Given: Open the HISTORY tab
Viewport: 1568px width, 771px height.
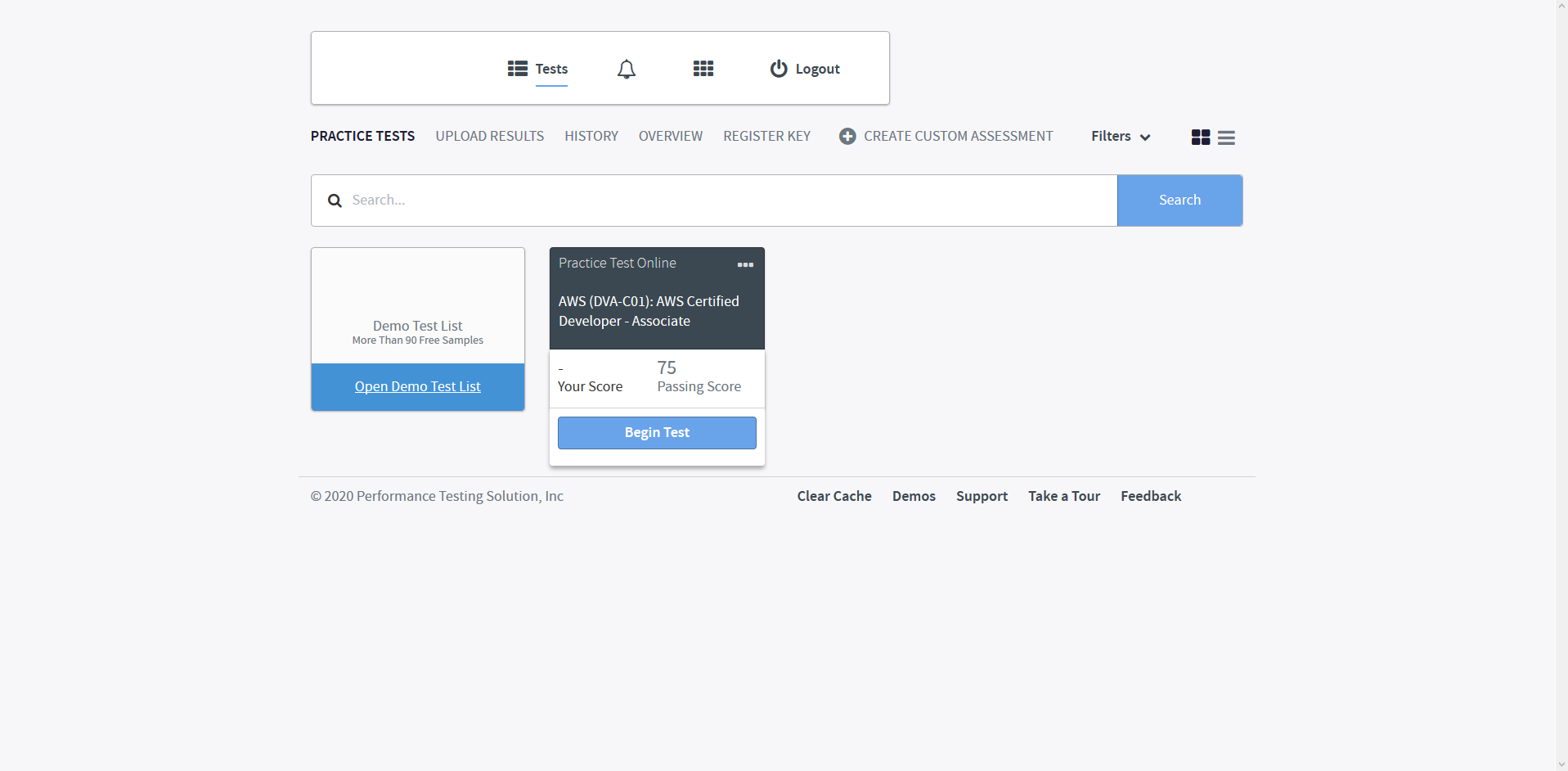Looking at the screenshot, I should 591,136.
